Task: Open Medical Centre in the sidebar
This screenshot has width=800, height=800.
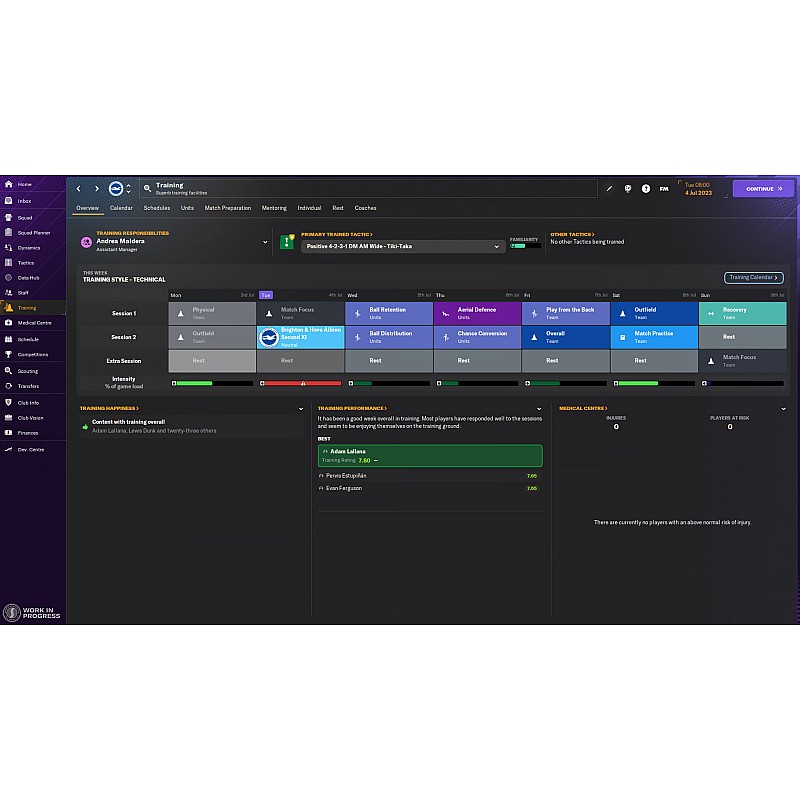Action: coord(34,323)
